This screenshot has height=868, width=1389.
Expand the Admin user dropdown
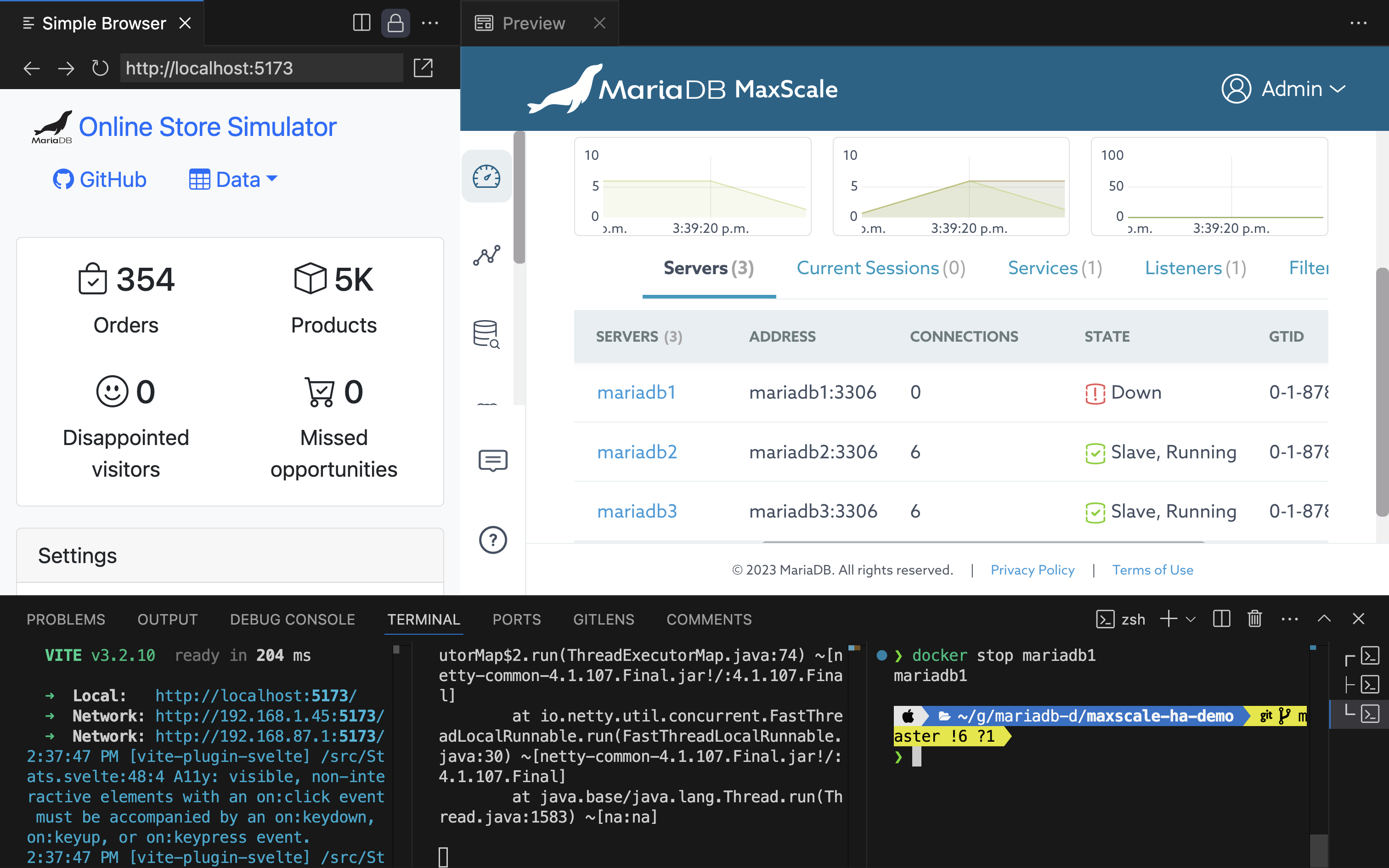(1338, 89)
